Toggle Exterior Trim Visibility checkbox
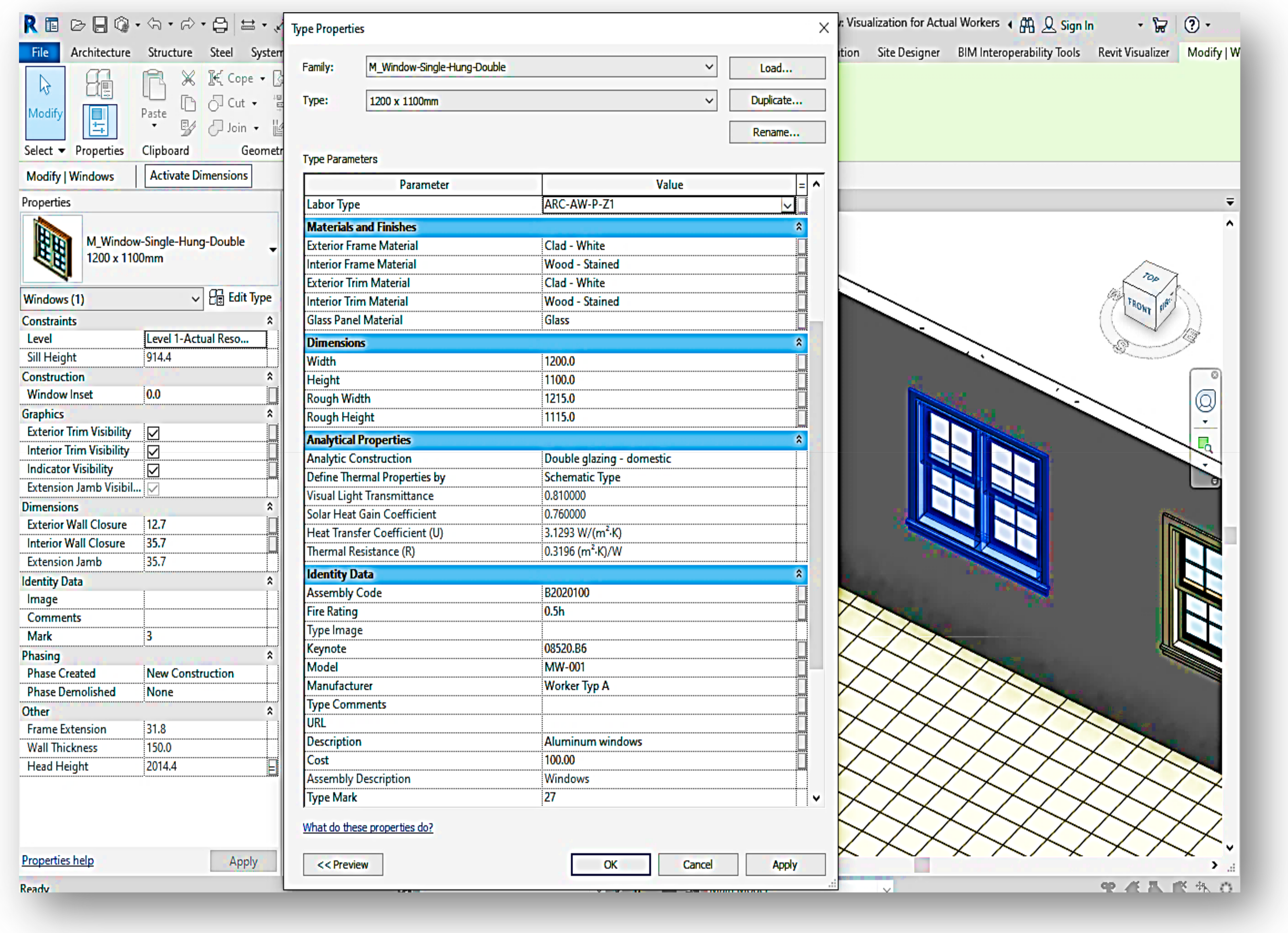Image resolution: width=1288 pixels, height=933 pixels. coord(153,433)
